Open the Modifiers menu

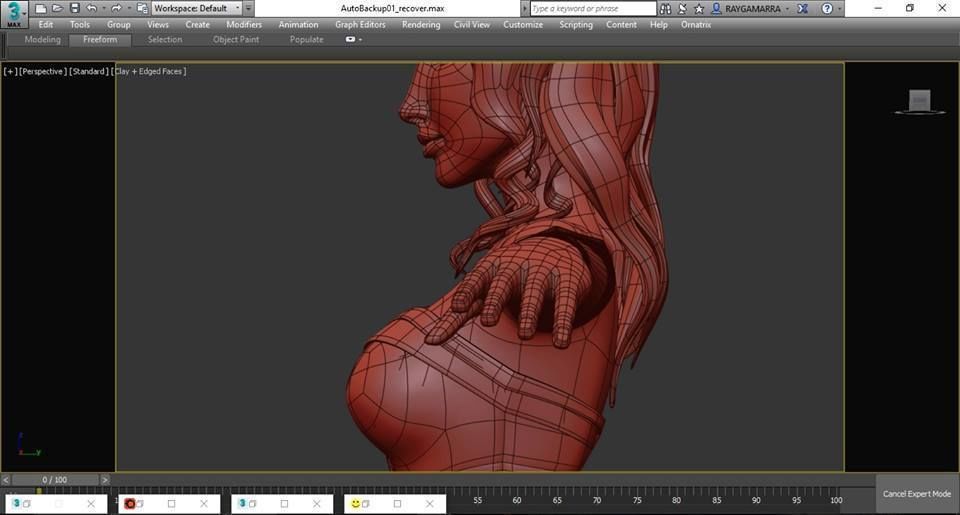pos(244,24)
